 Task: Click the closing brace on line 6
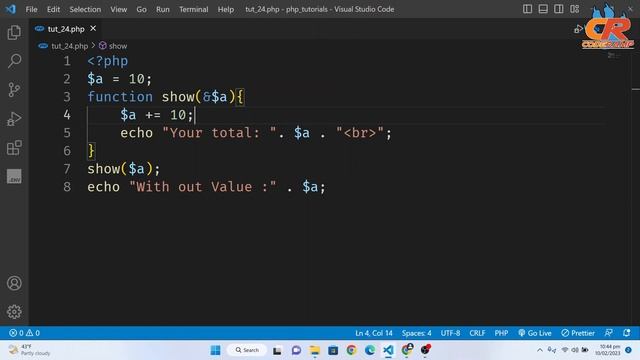click(91, 151)
